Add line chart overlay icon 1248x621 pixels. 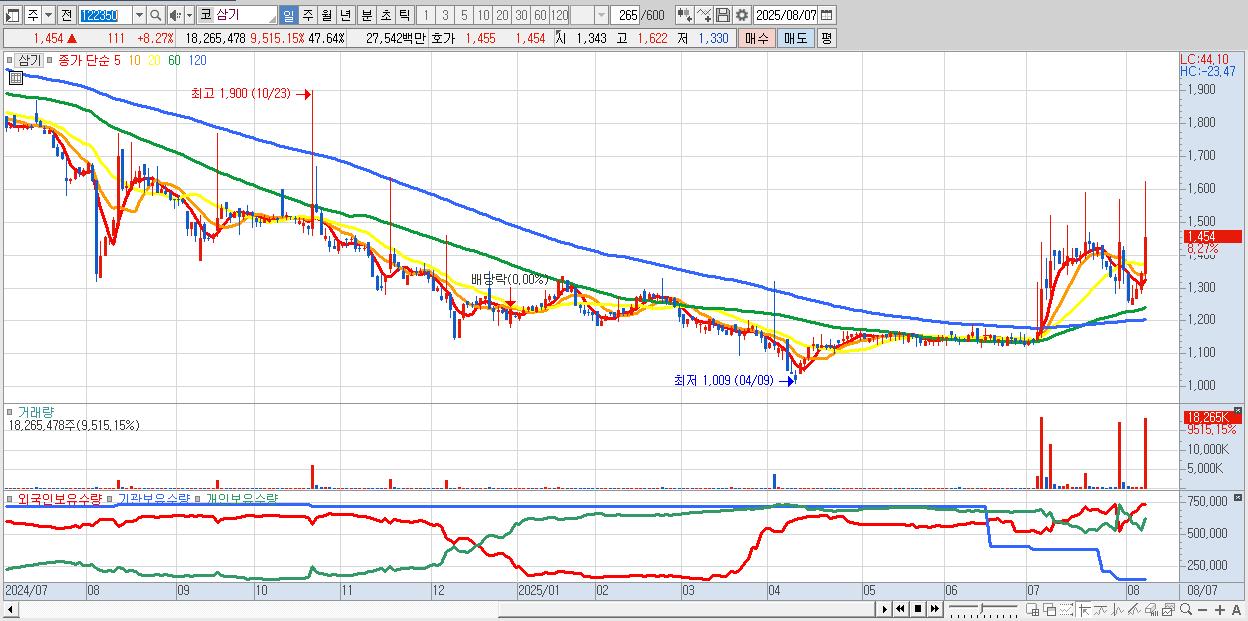pos(704,15)
